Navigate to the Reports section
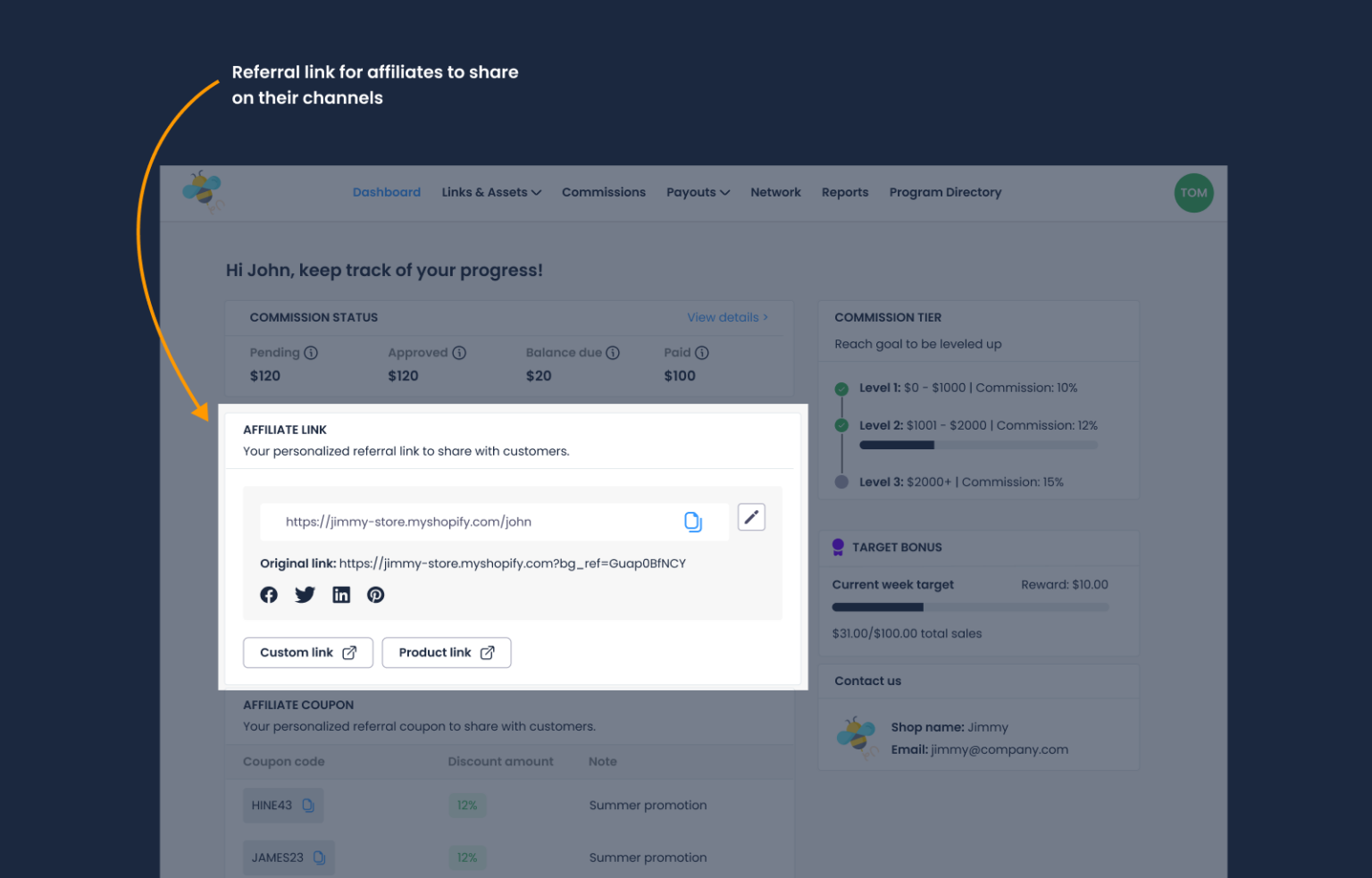The height and width of the screenshot is (878, 1372). (x=845, y=192)
